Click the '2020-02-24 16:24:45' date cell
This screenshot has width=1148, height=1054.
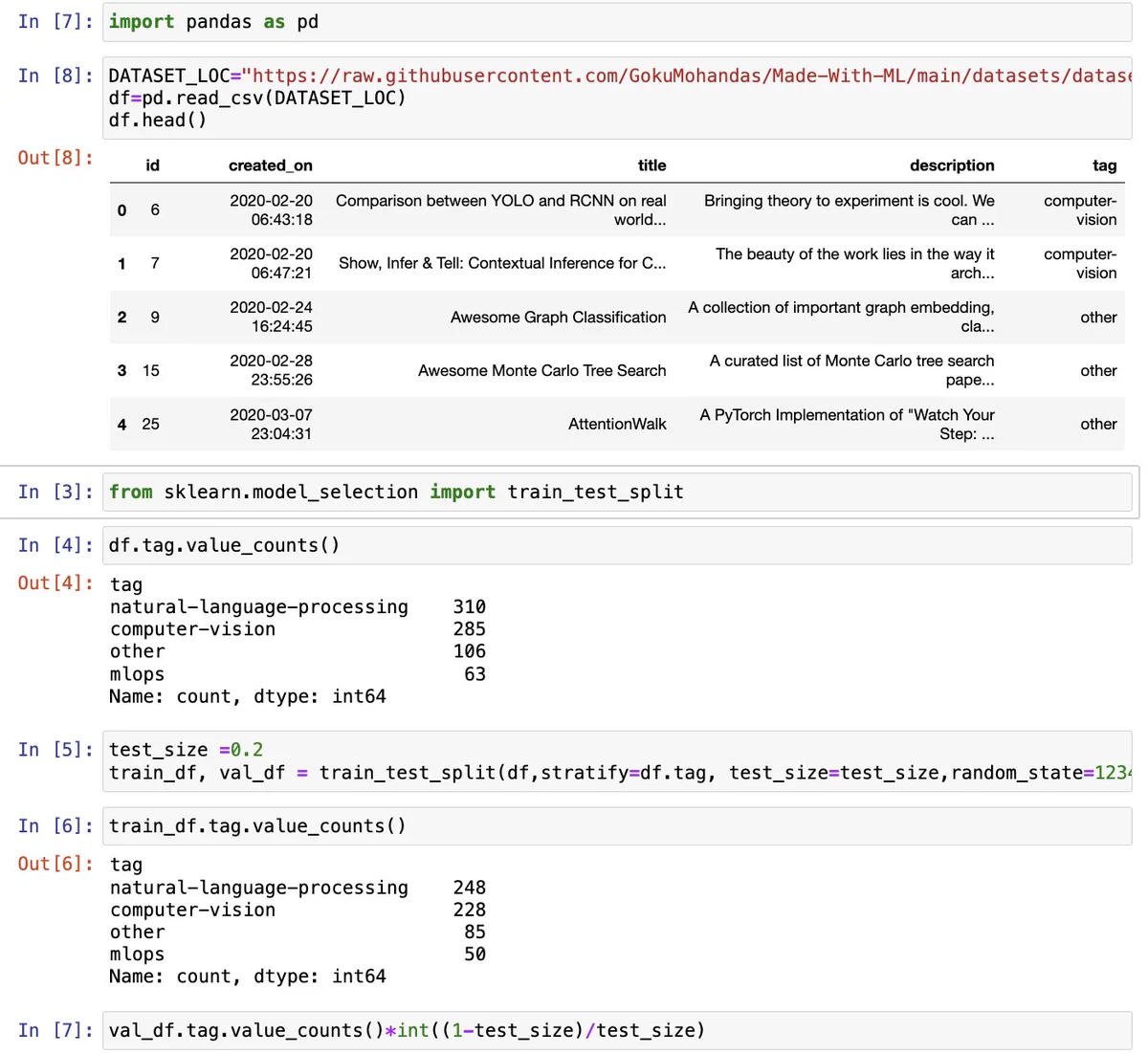coord(271,317)
